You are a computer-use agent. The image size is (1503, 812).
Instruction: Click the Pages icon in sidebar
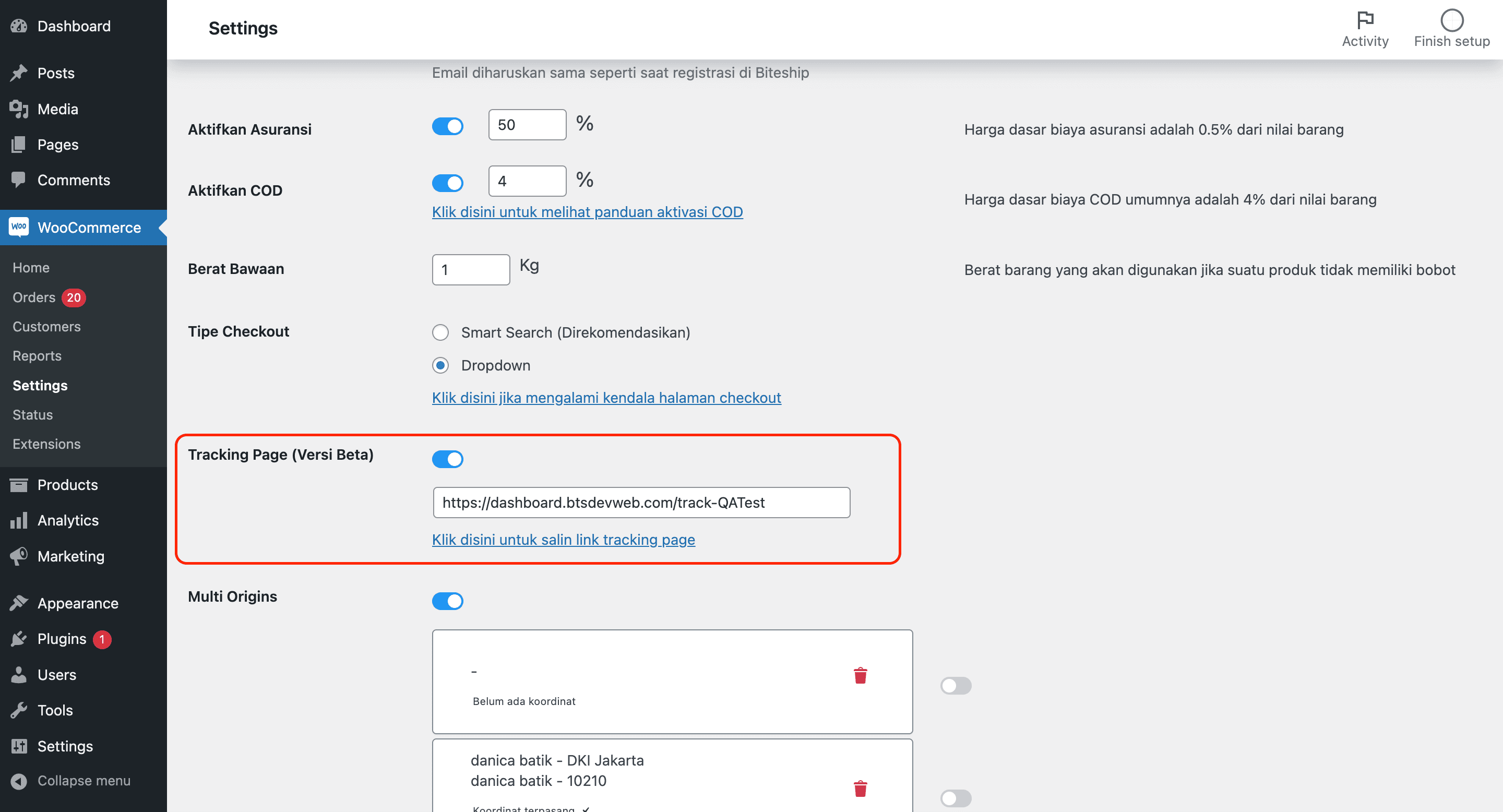[19, 145]
